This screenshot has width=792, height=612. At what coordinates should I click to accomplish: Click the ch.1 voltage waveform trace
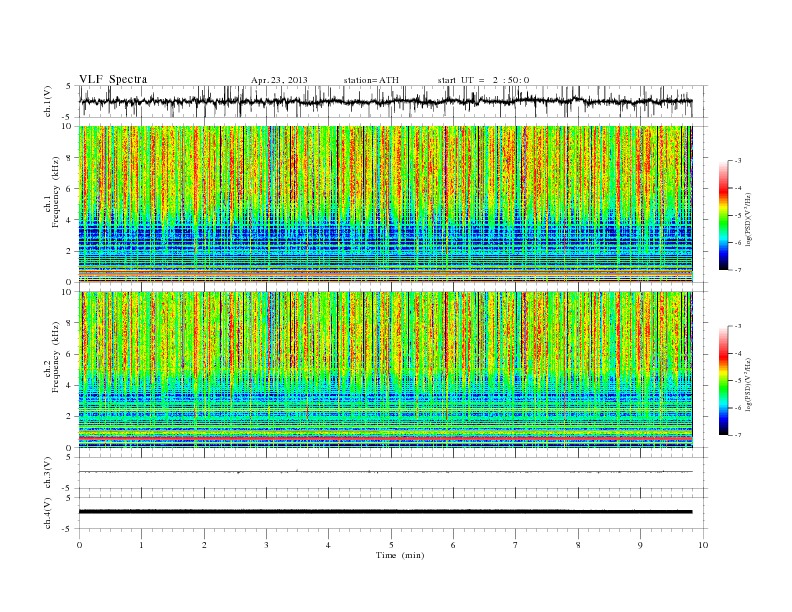click(385, 101)
